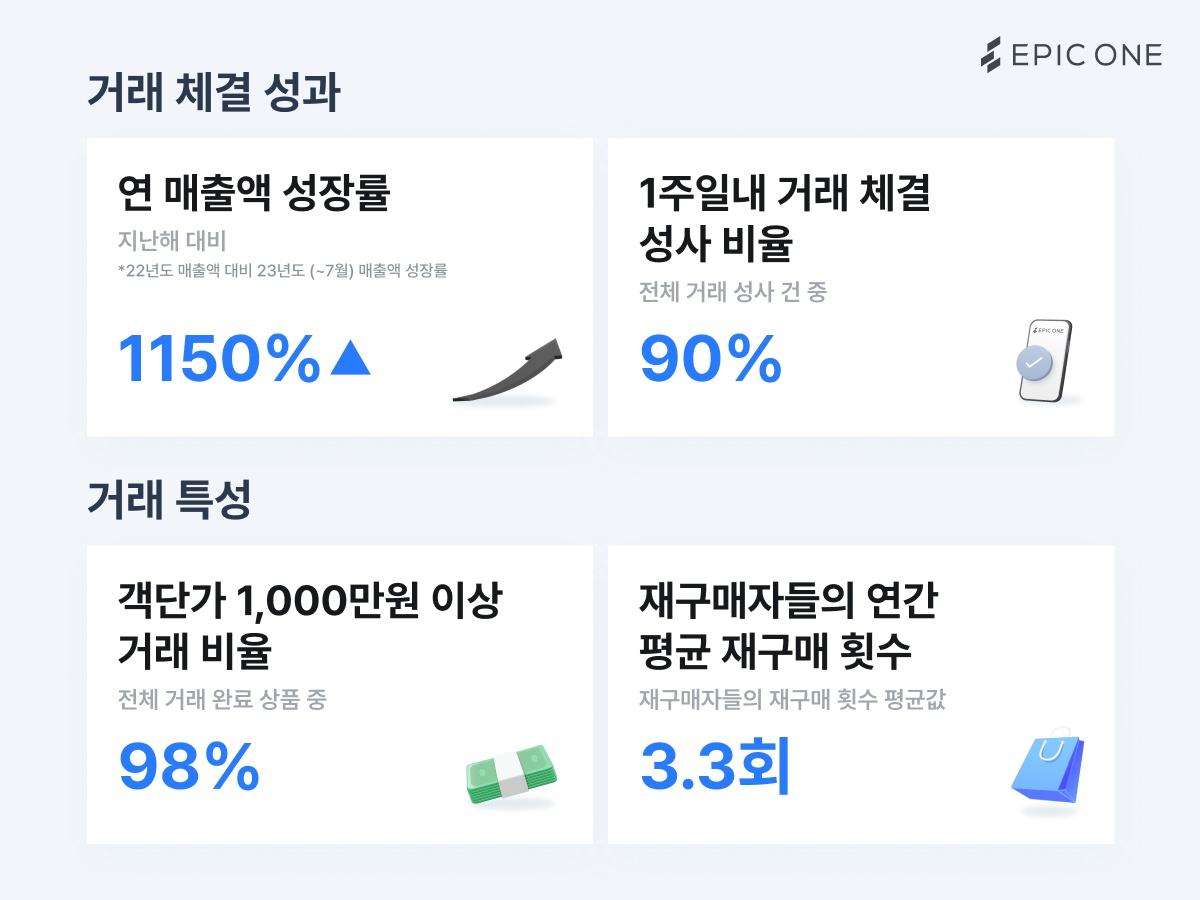The image size is (1200, 900).
Task: Click the 1150% growth figure
Action: click(219, 359)
